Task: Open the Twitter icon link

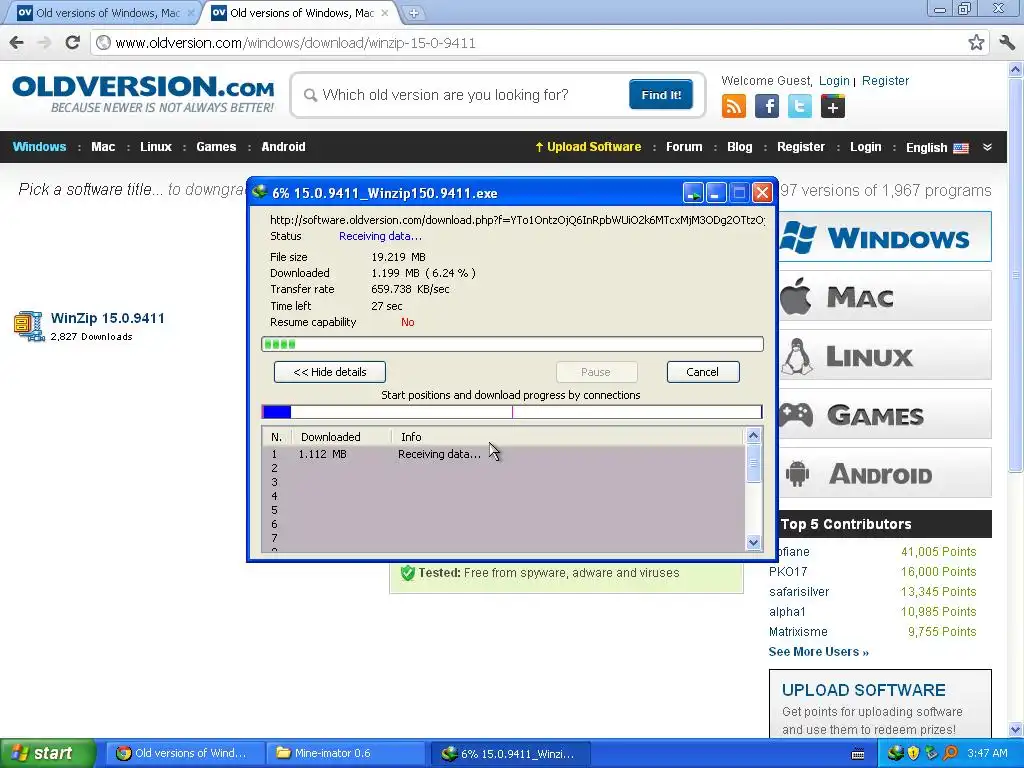Action: [799, 106]
